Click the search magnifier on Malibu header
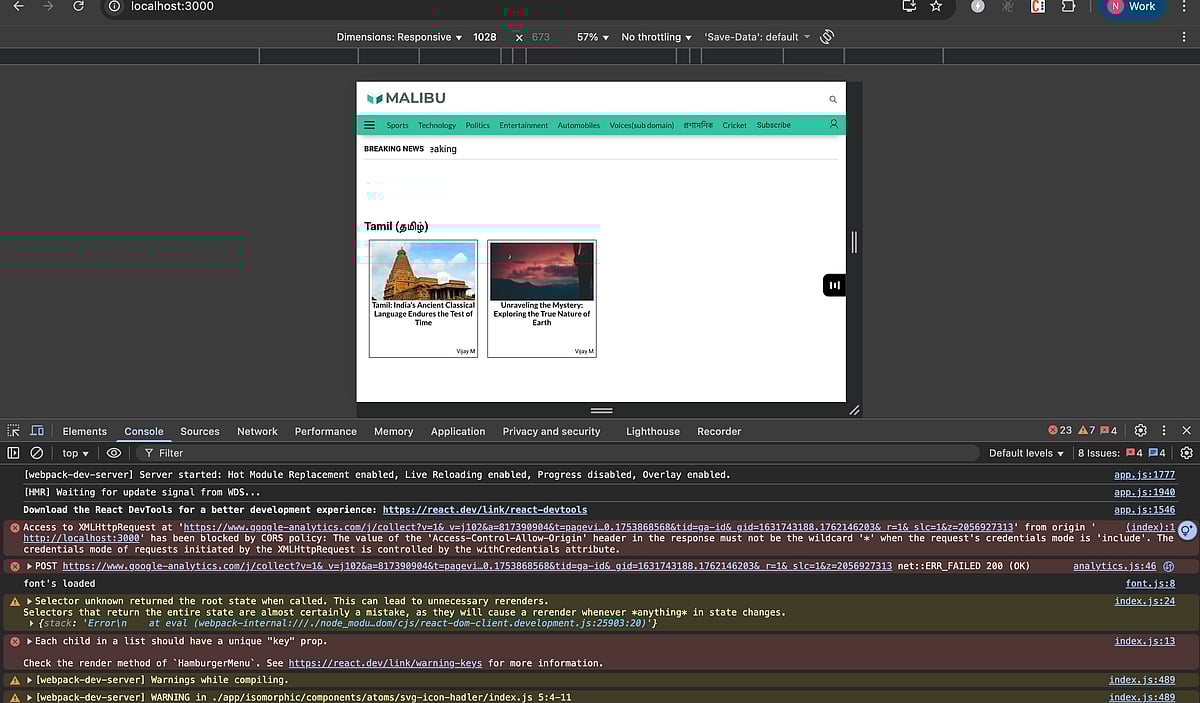The width and height of the screenshot is (1200, 703). pos(832,99)
